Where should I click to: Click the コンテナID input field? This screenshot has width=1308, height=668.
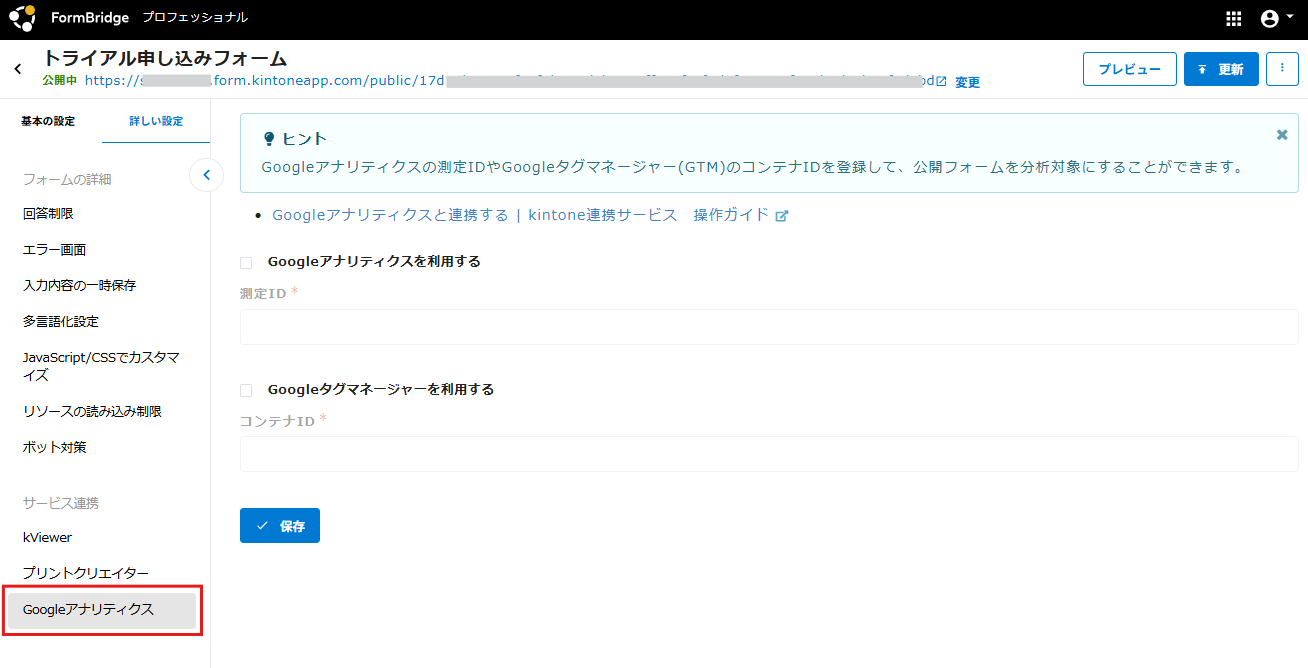point(769,454)
